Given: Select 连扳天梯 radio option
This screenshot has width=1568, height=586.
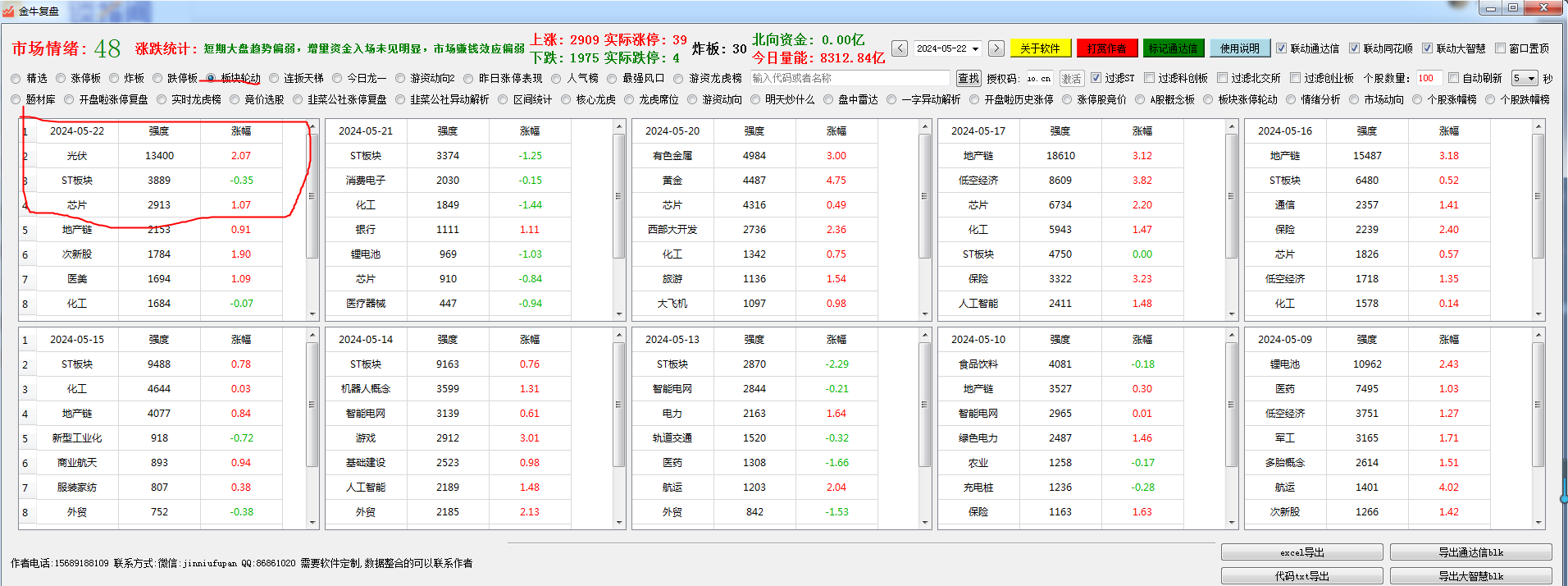Looking at the screenshot, I should [274, 79].
